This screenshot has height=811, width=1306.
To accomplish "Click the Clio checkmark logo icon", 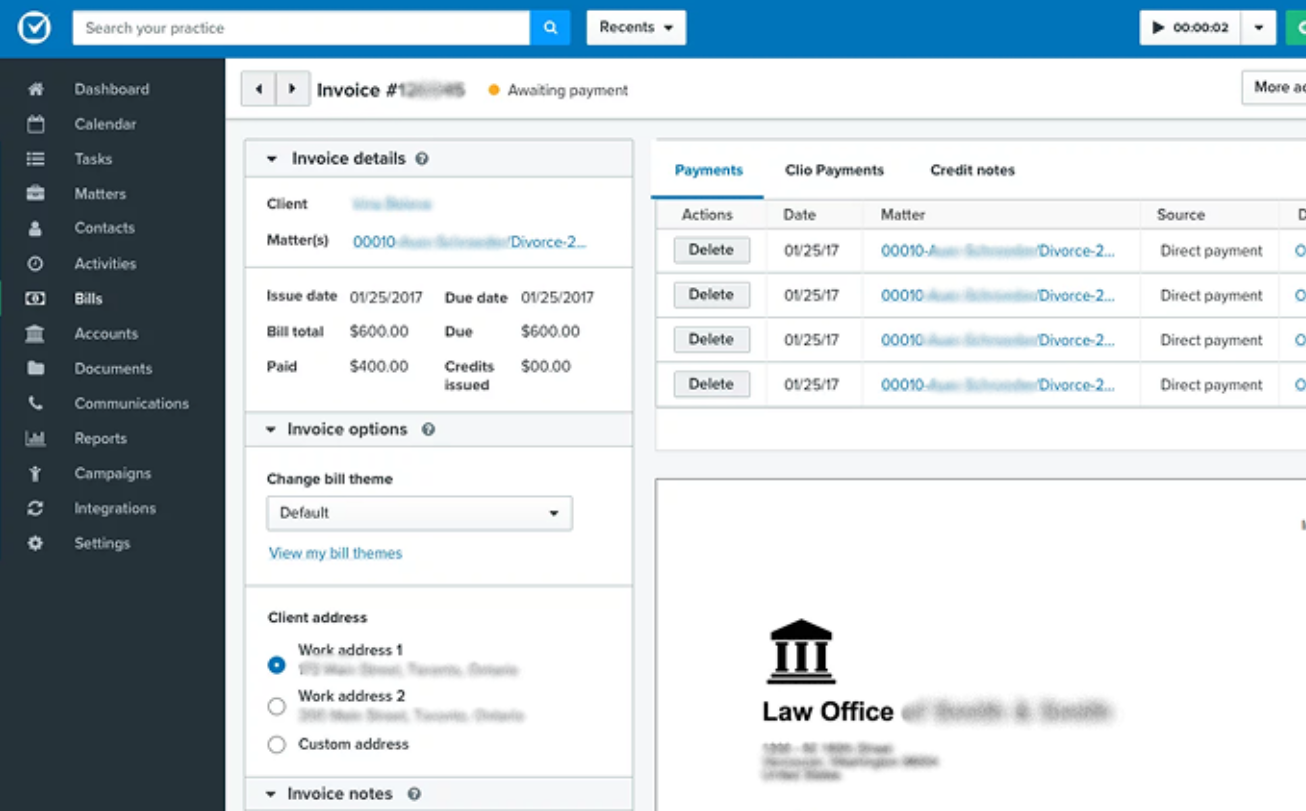I will coord(33,28).
